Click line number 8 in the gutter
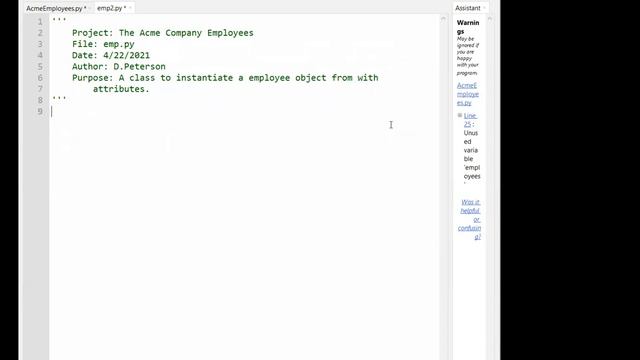Viewport: 640px width, 360px height. click(x=40, y=100)
